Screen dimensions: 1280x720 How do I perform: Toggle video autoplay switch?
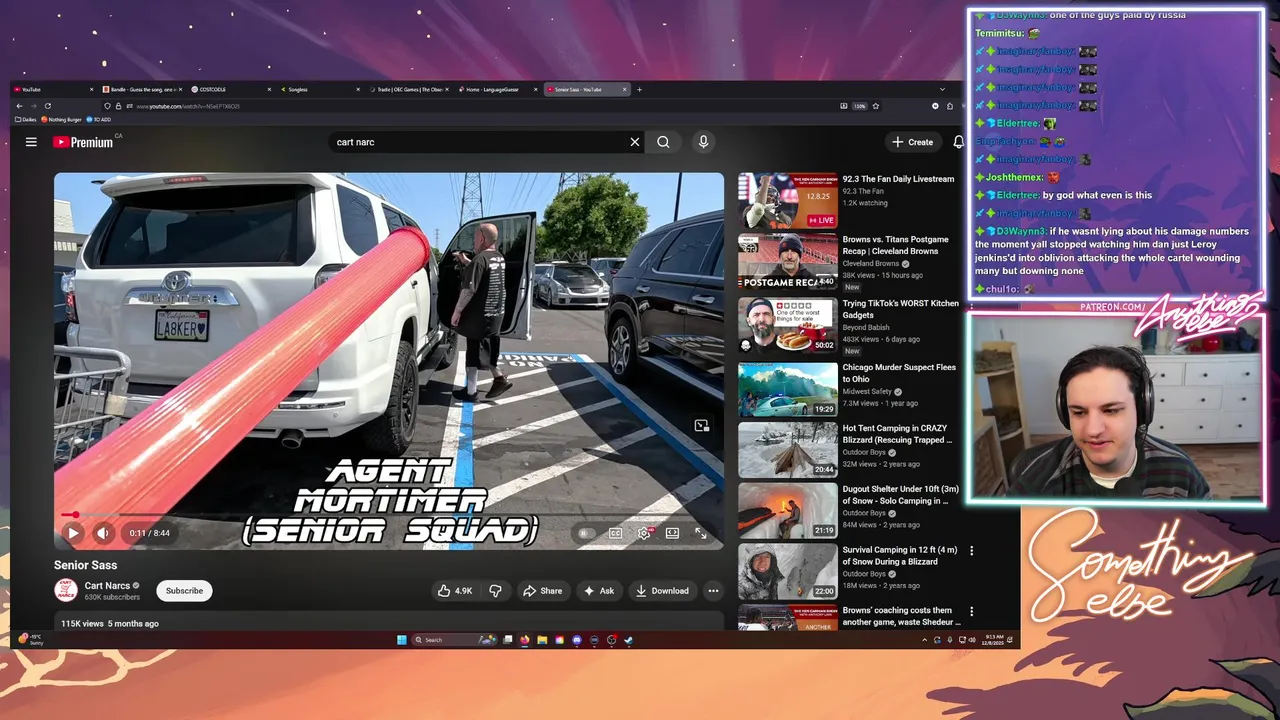586,533
